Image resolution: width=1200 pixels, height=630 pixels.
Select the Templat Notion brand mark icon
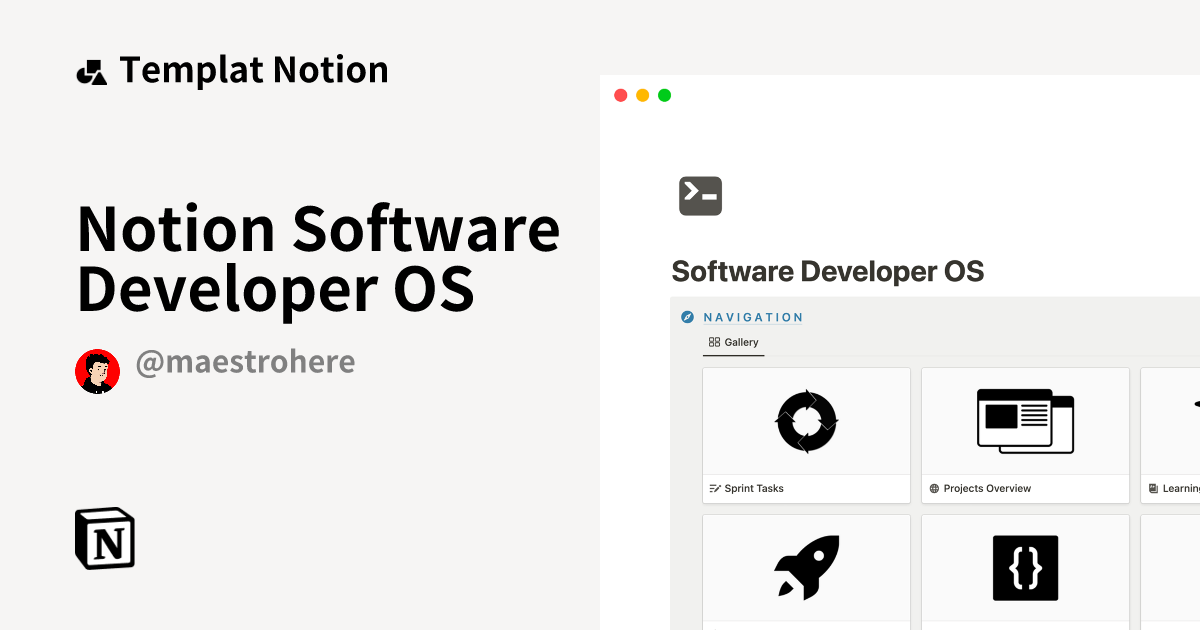[91, 70]
